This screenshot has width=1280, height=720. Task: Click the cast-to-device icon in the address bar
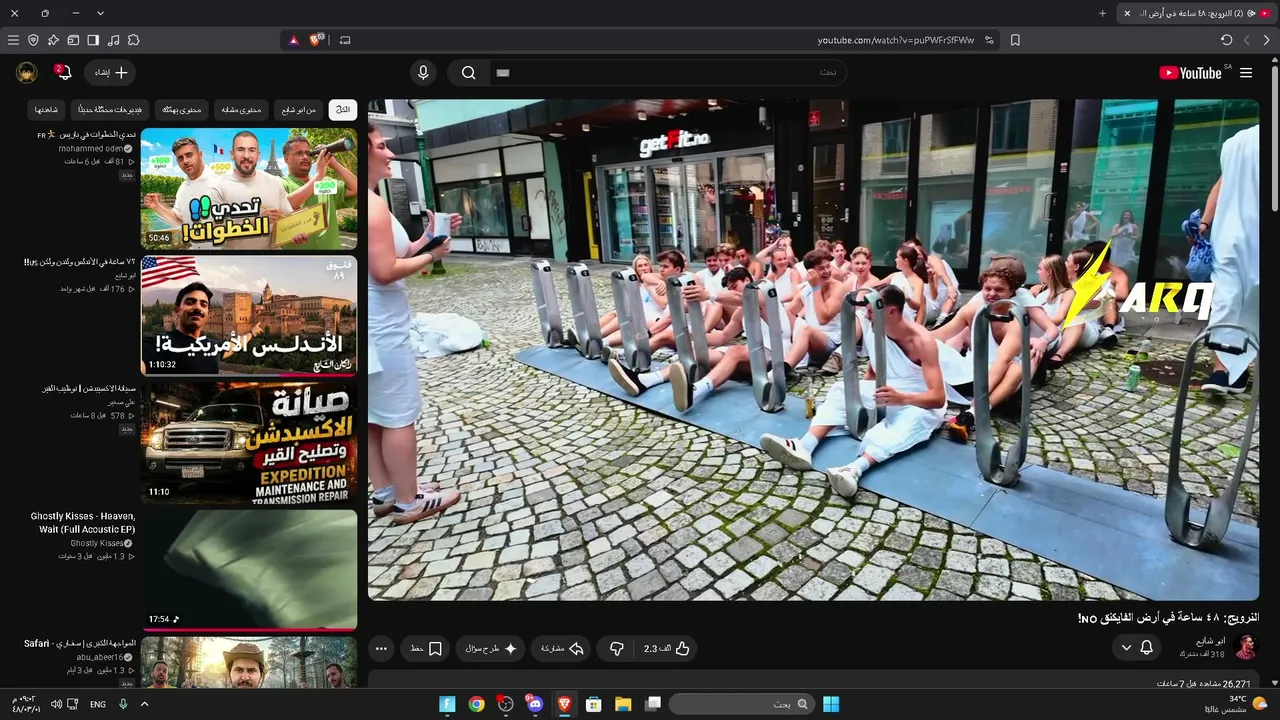tap(345, 40)
